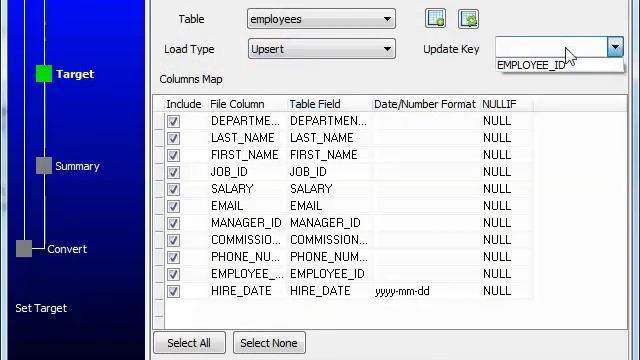This screenshot has height=360, width=640.
Task: Click the JOB_ID table field cell
Action: pyautogui.click(x=329, y=172)
